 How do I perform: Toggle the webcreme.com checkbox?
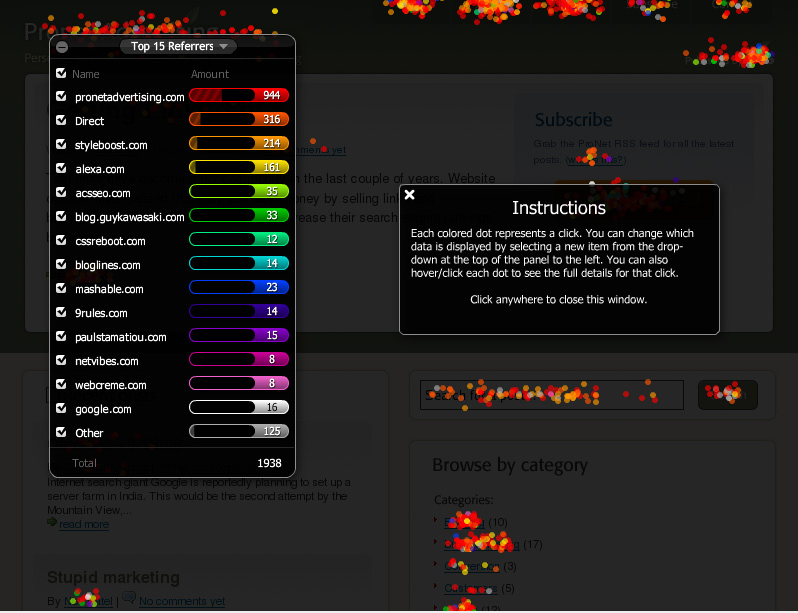61,384
